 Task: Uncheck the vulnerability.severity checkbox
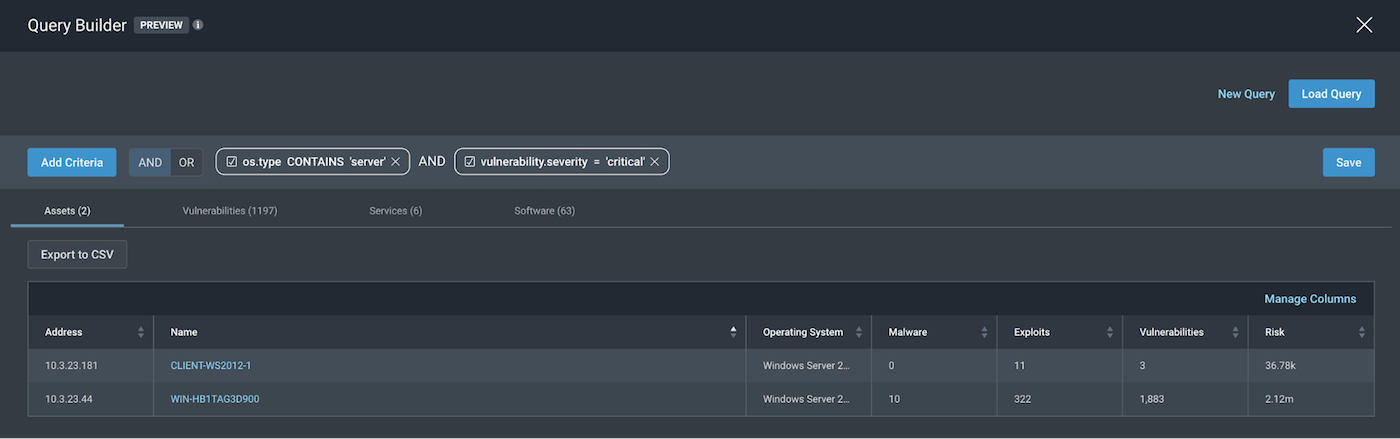(x=469, y=162)
